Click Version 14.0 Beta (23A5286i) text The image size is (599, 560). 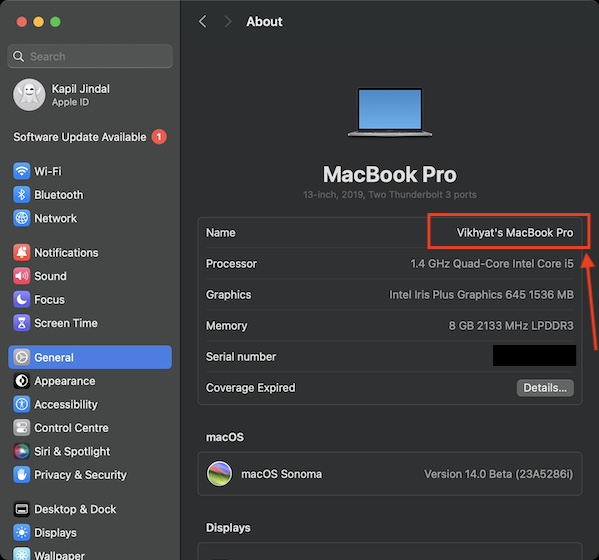(499, 474)
